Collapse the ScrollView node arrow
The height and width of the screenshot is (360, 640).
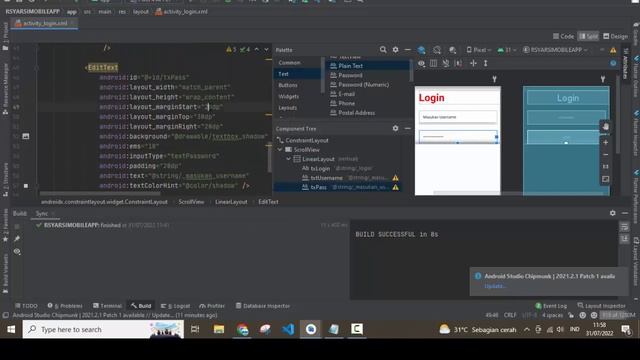[280, 150]
